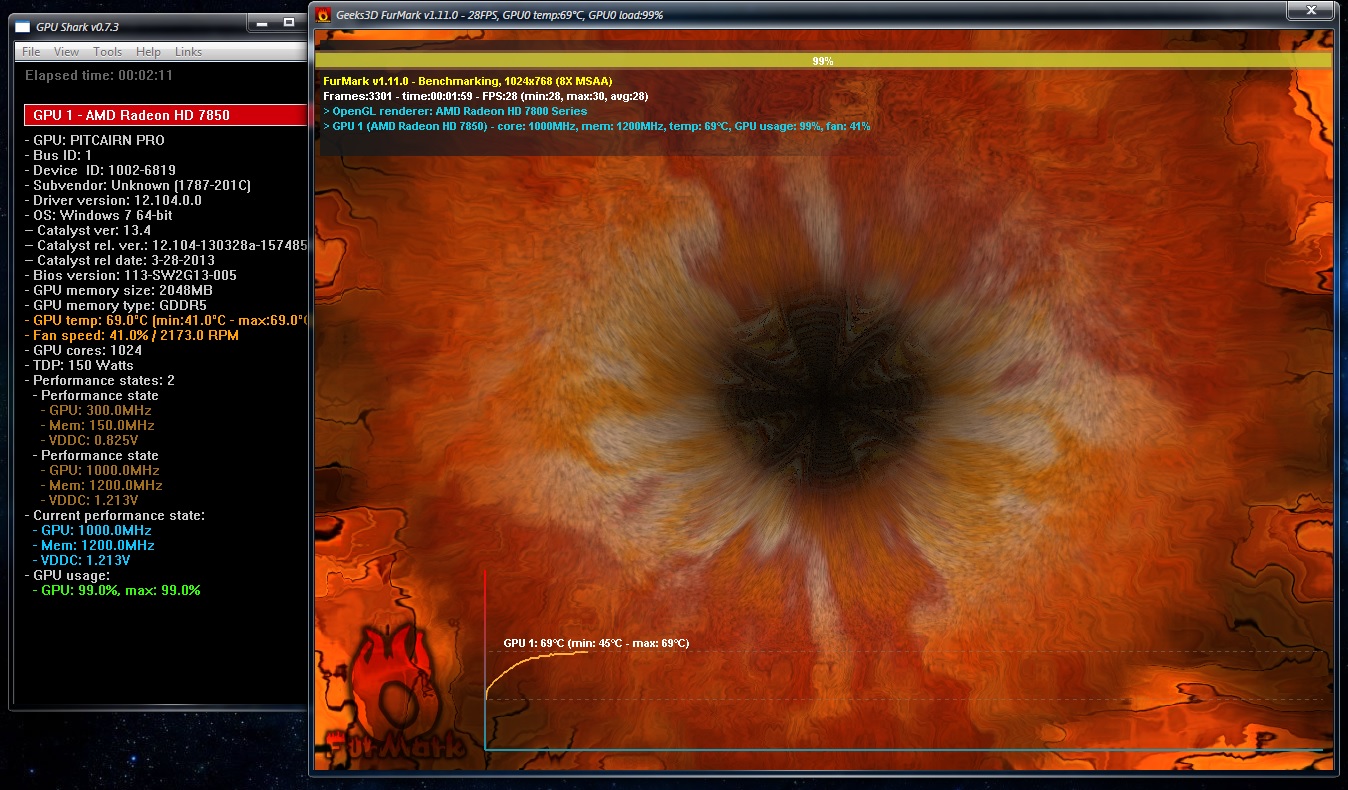The width and height of the screenshot is (1348, 790).
Task: Click the 'Performance states: 2' line
Action: [x=99, y=380]
